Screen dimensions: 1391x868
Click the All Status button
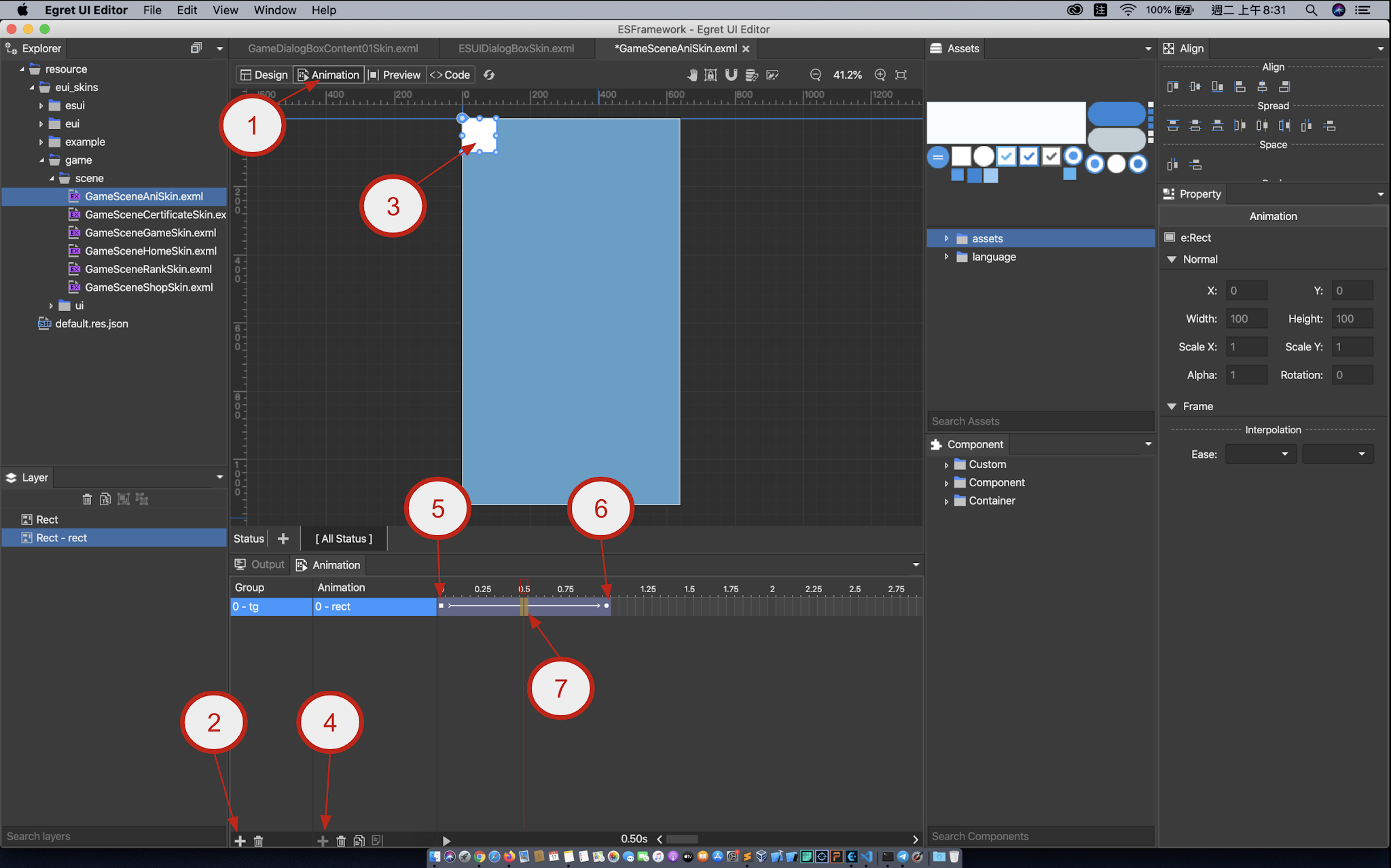[x=344, y=539]
